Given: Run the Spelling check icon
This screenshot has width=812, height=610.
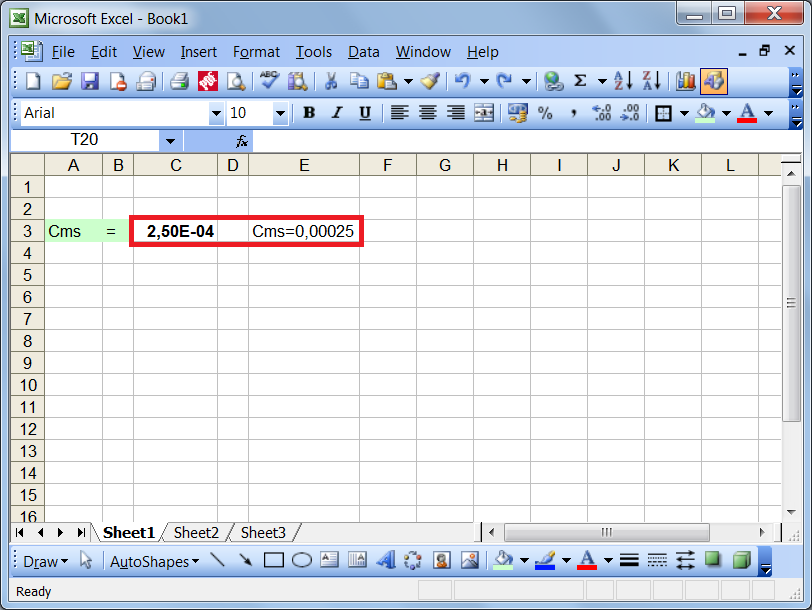Looking at the screenshot, I should (269, 81).
